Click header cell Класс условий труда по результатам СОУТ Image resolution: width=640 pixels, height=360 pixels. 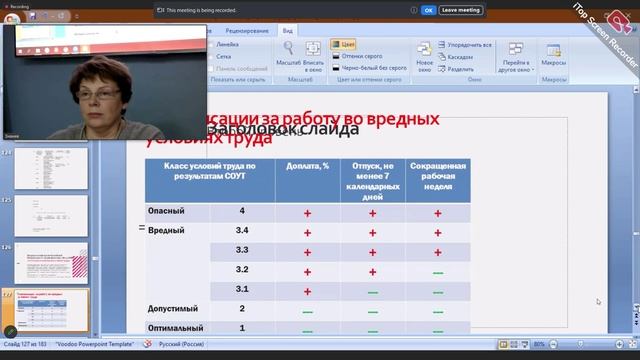click(x=210, y=180)
